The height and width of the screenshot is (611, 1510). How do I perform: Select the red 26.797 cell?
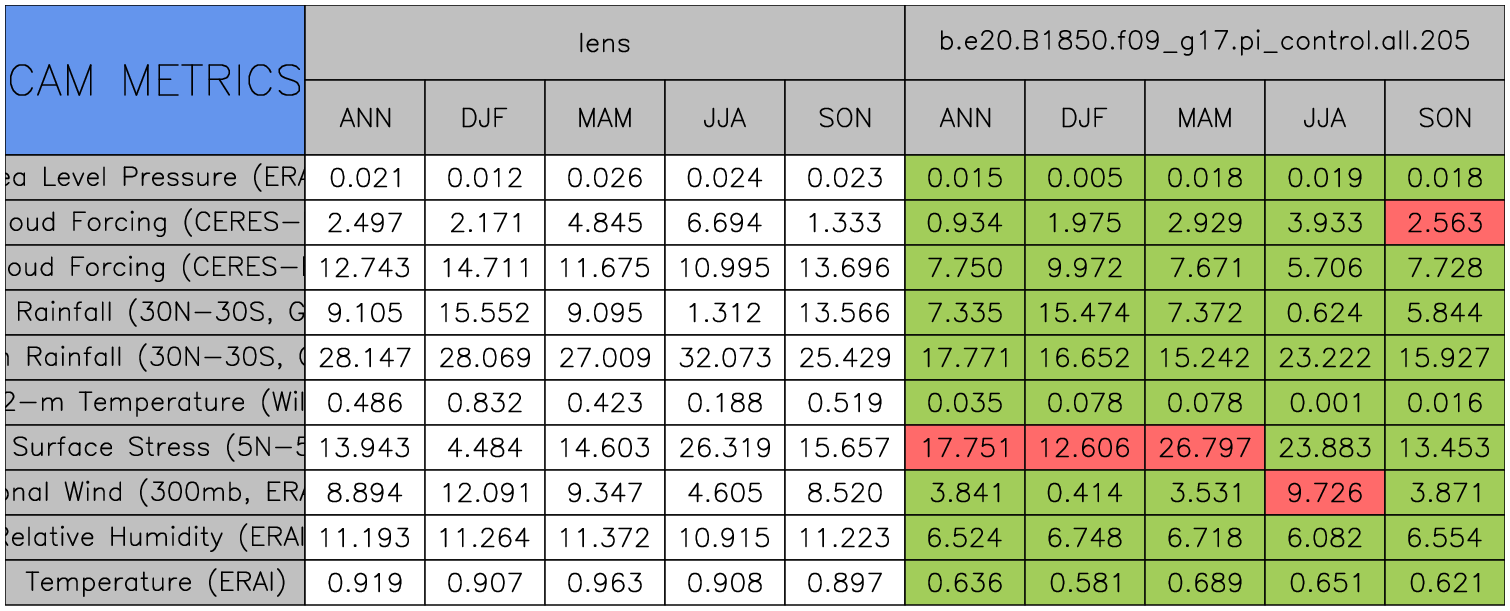[x=1204, y=448]
